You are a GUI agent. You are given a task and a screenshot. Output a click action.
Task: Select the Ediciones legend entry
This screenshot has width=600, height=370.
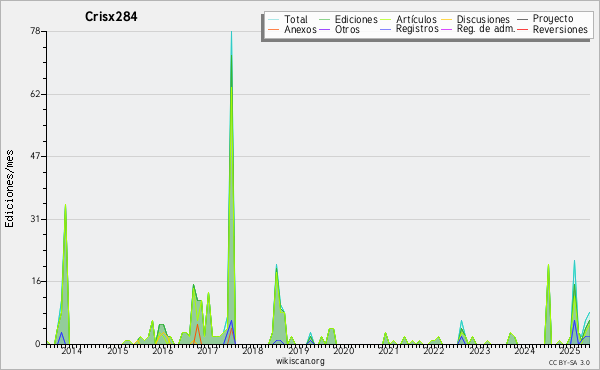pyautogui.click(x=348, y=19)
